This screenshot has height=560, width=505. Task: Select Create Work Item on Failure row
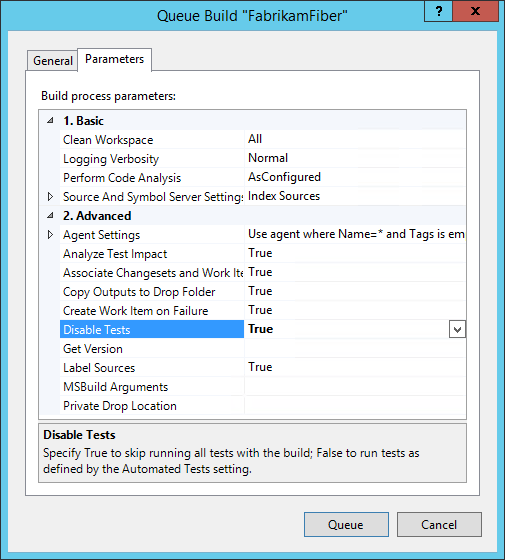click(x=263, y=310)
